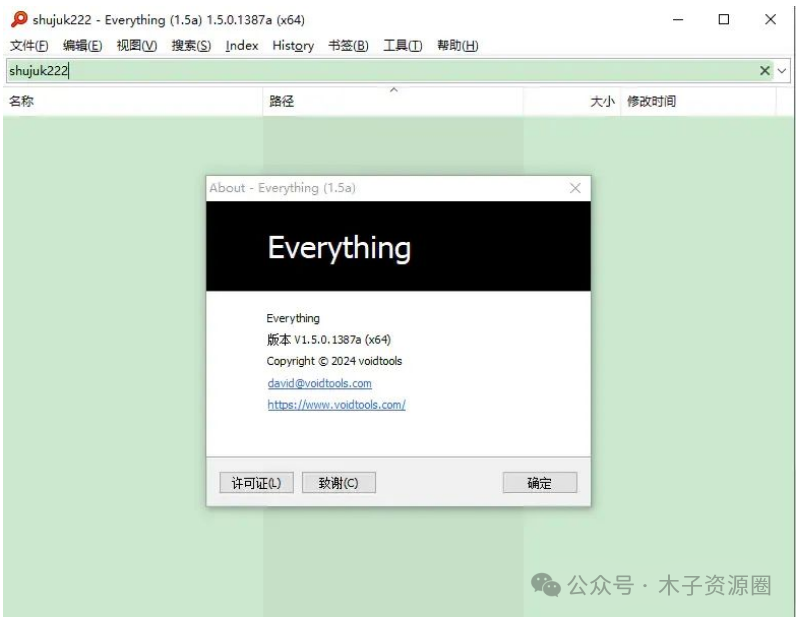The height and width of the screenshot is (617, 797).
Task: Open the History menu
Action: point(293,46)
